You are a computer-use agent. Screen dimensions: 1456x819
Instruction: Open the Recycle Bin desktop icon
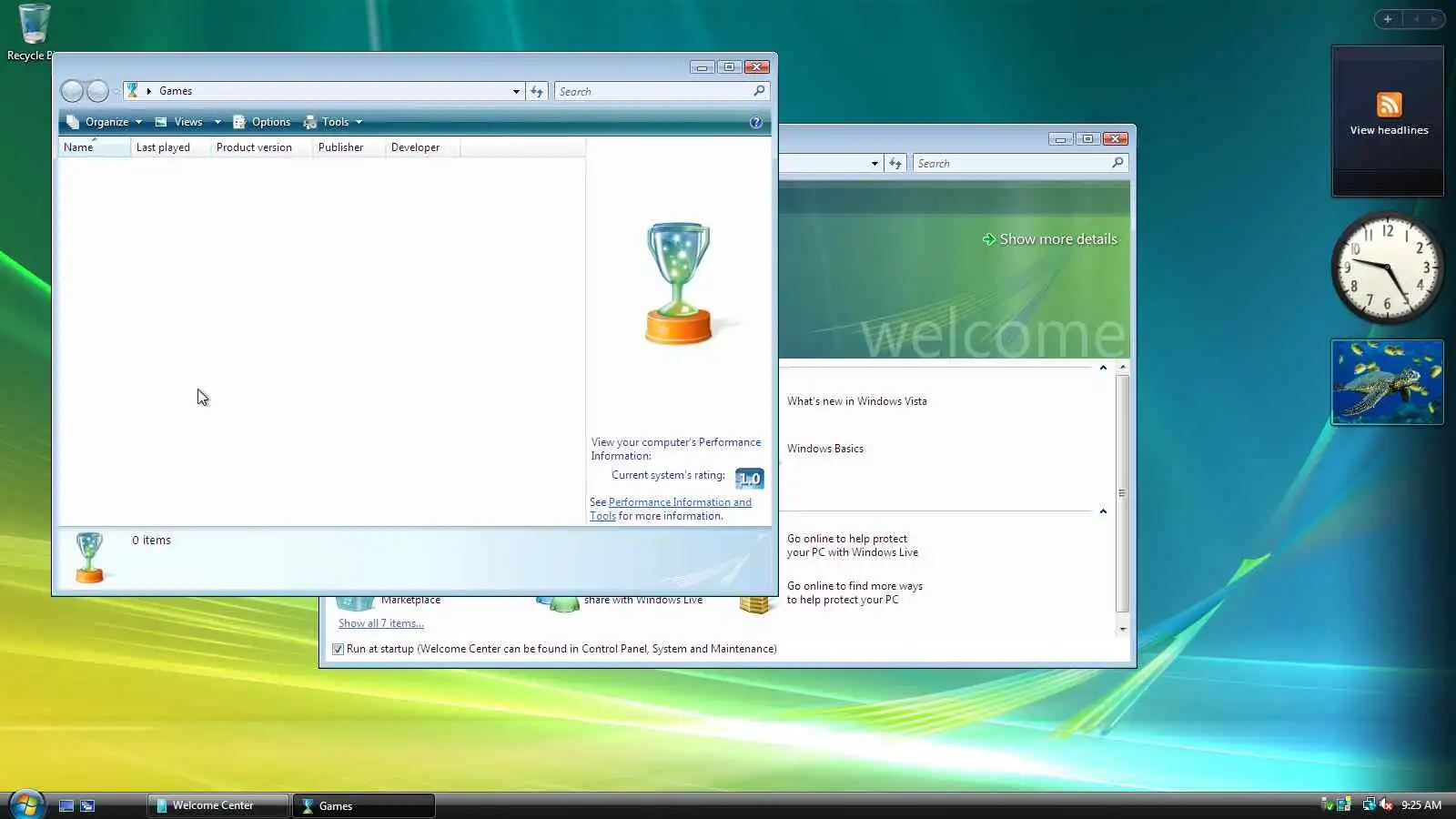(33, 32)
